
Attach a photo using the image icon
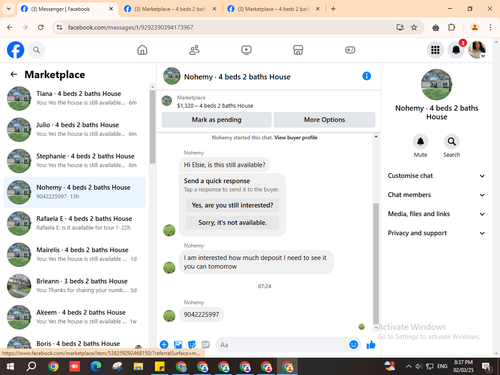(x=178, y=344)
